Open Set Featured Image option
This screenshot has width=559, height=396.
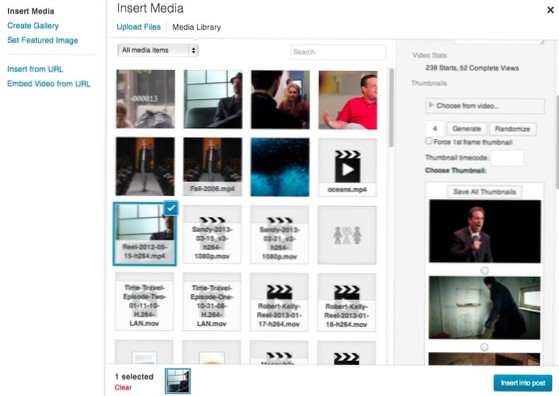pos(42,40)
